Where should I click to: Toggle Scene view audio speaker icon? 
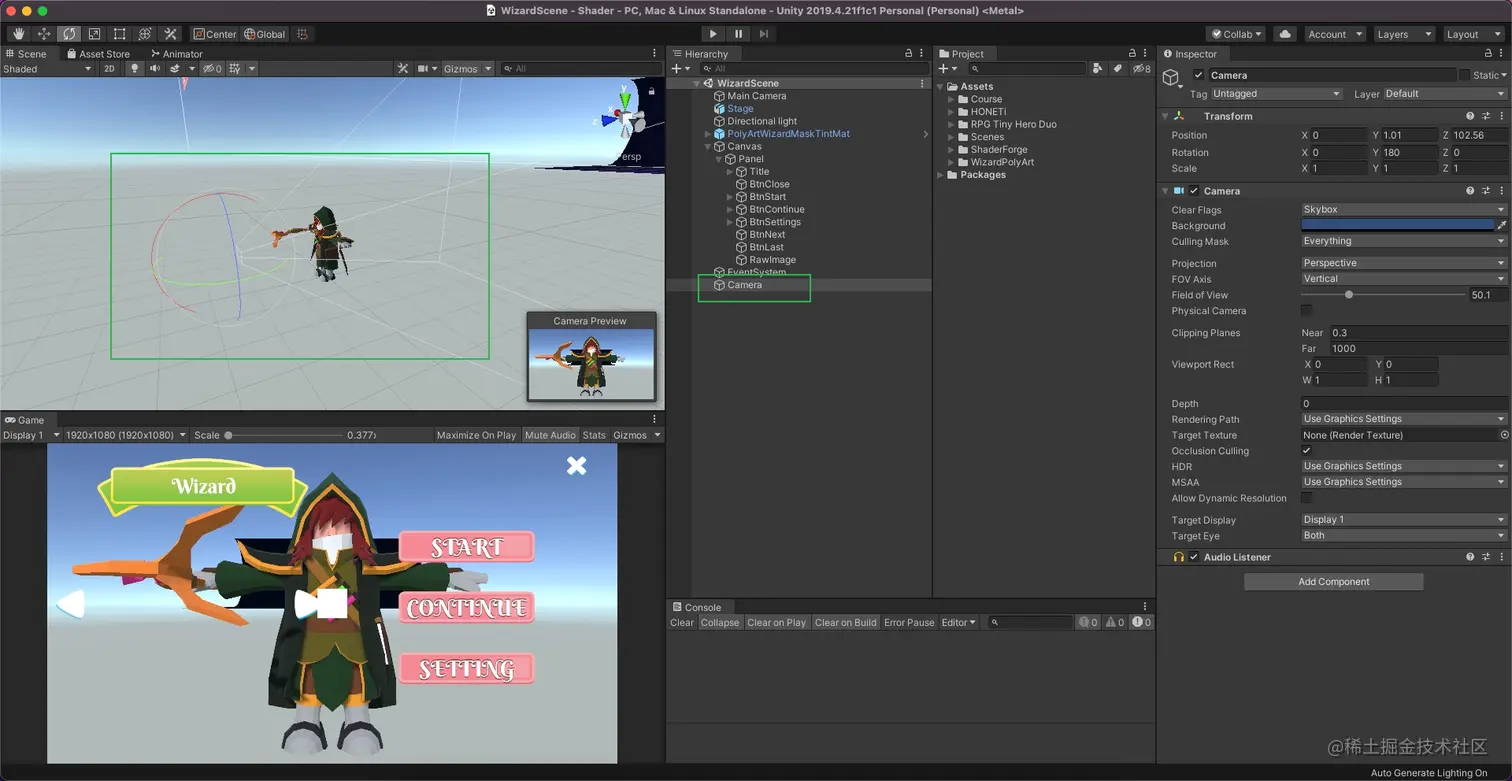pos(154,69)
